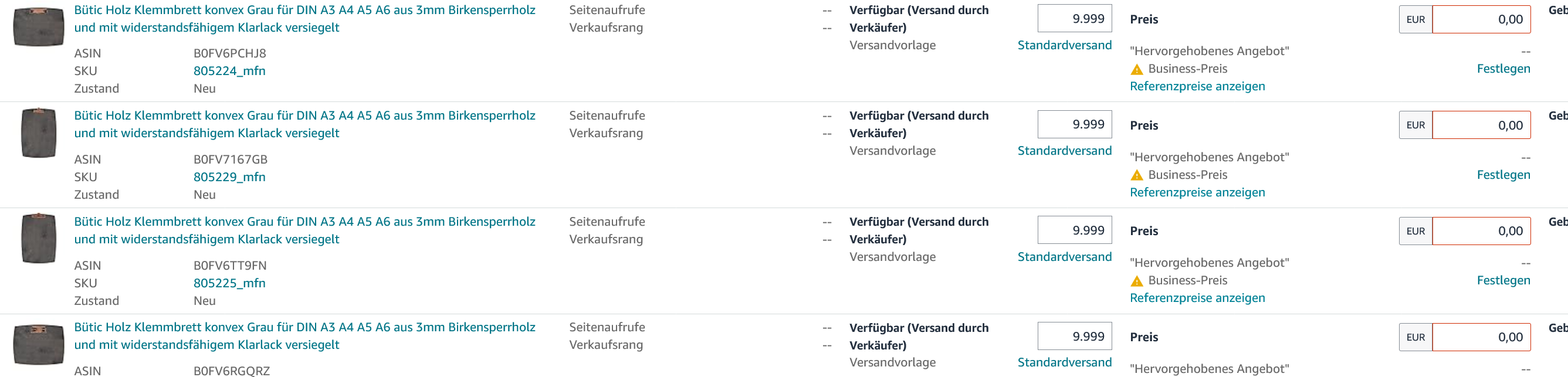Select the clipboard thumbnail for ASIN B0FV6TT9FN
Screen dimensions: 1568x377
click(x=38, y=239)
